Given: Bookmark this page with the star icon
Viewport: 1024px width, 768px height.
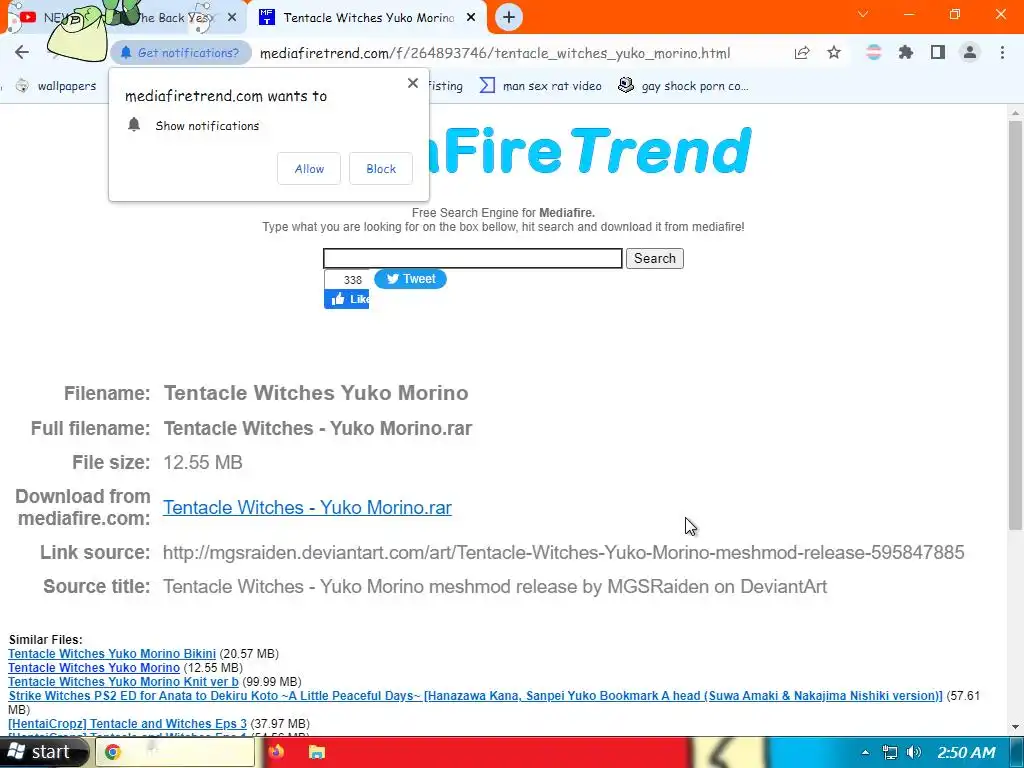Looking at the screenshot, I should (x=834, y=53).
